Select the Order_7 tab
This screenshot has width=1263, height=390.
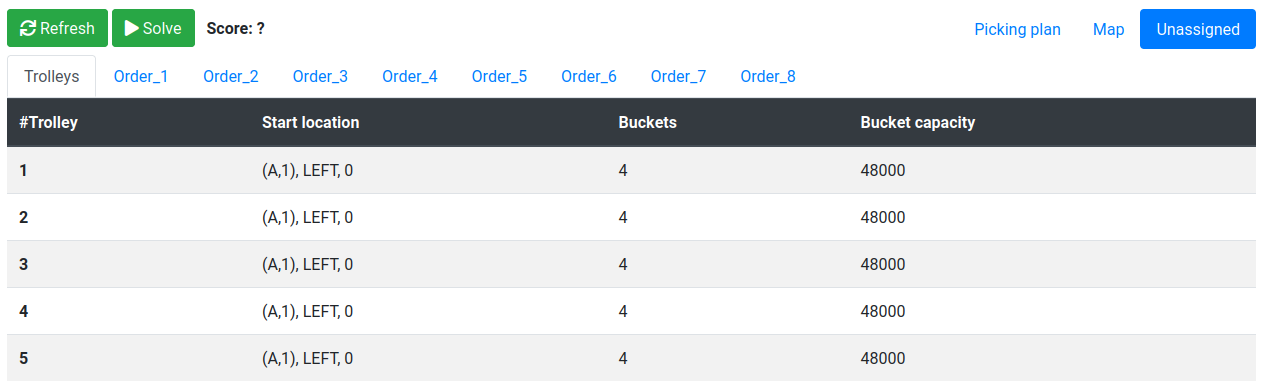[x=678, y=76]
